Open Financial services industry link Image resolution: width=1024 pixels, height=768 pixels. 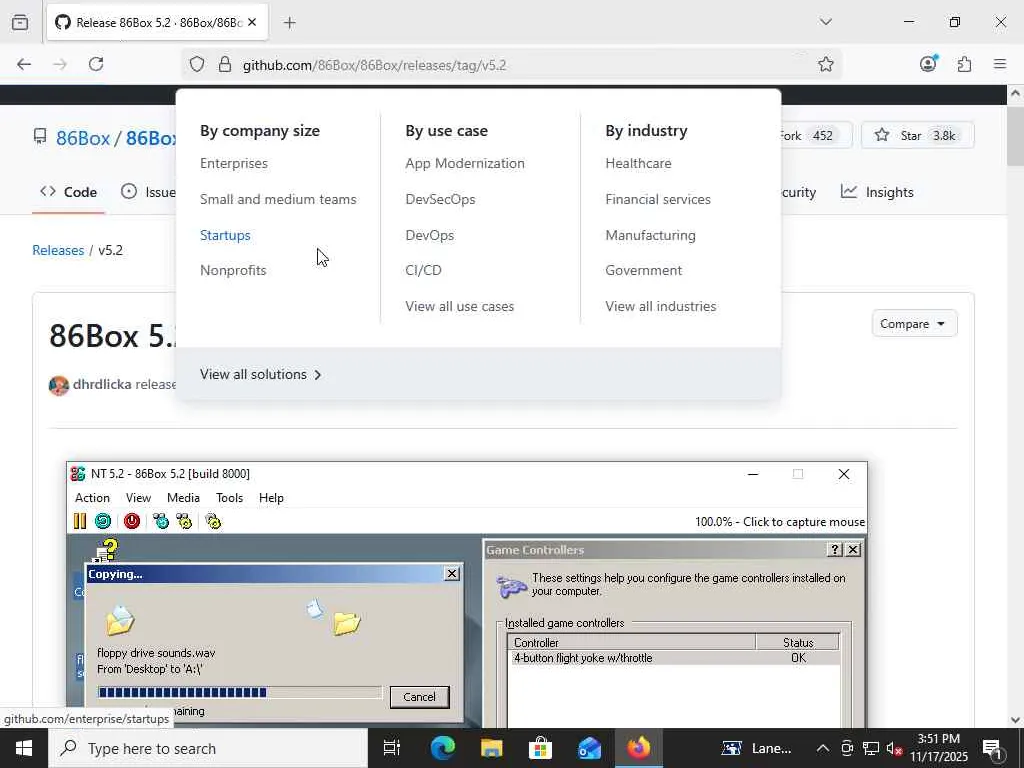[x=658, y=199]
